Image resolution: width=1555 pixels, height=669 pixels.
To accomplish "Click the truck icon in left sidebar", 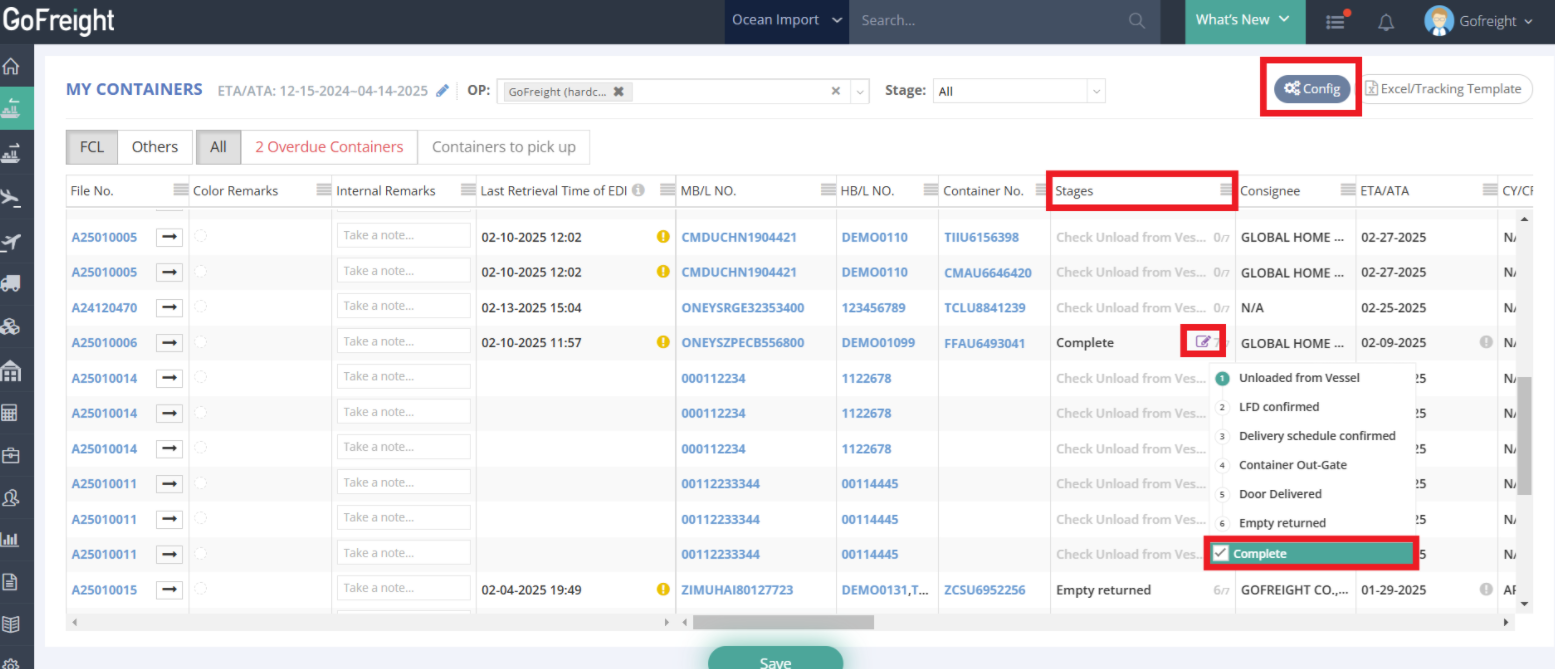I will tap(12, 283).
